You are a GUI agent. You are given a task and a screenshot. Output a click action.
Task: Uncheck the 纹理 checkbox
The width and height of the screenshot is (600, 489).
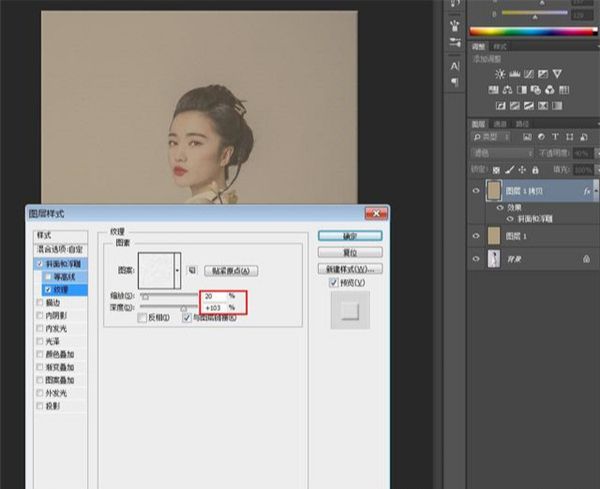point(48,290)
